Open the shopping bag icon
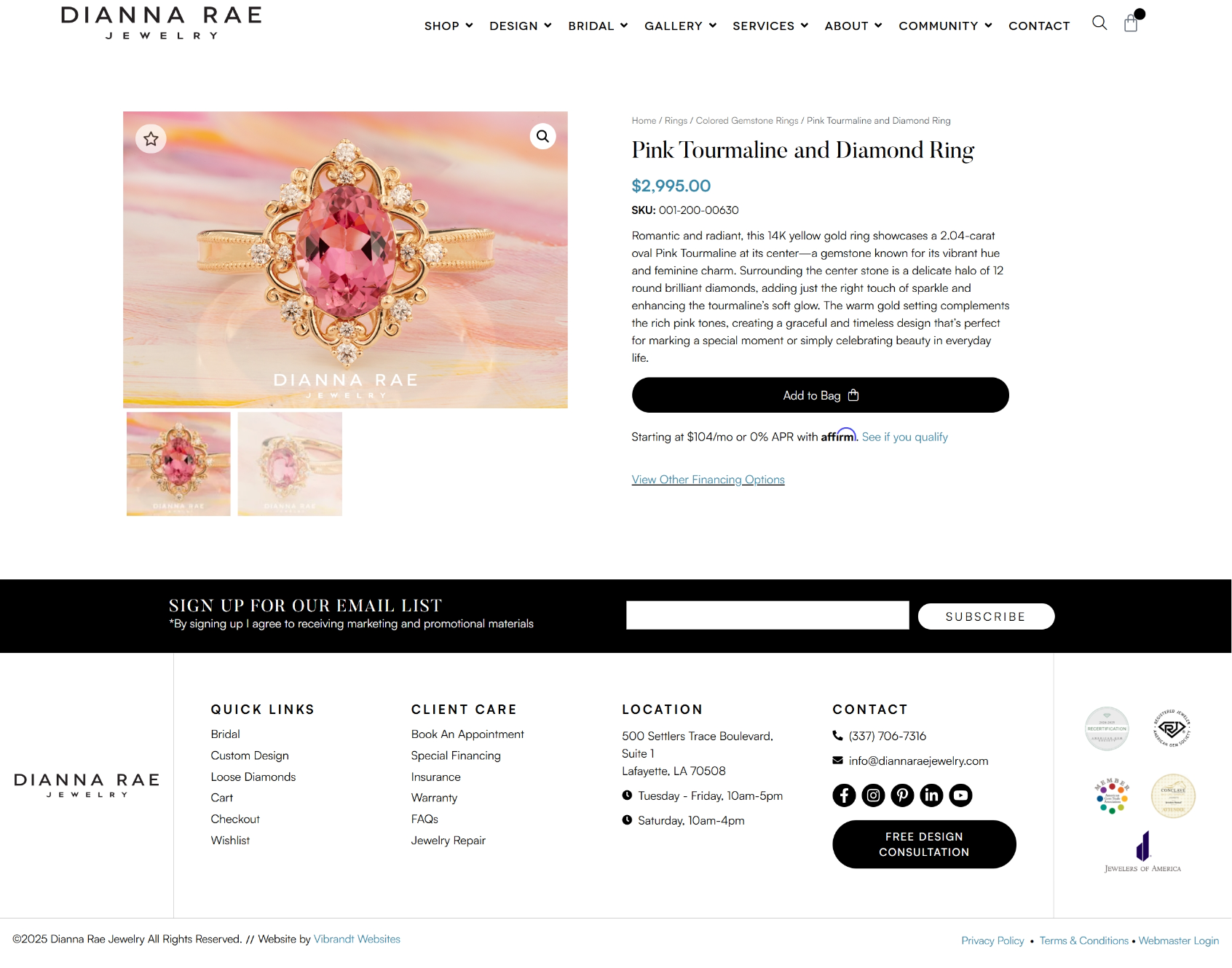1232x968 pixels. click(x=1131, y=23)
